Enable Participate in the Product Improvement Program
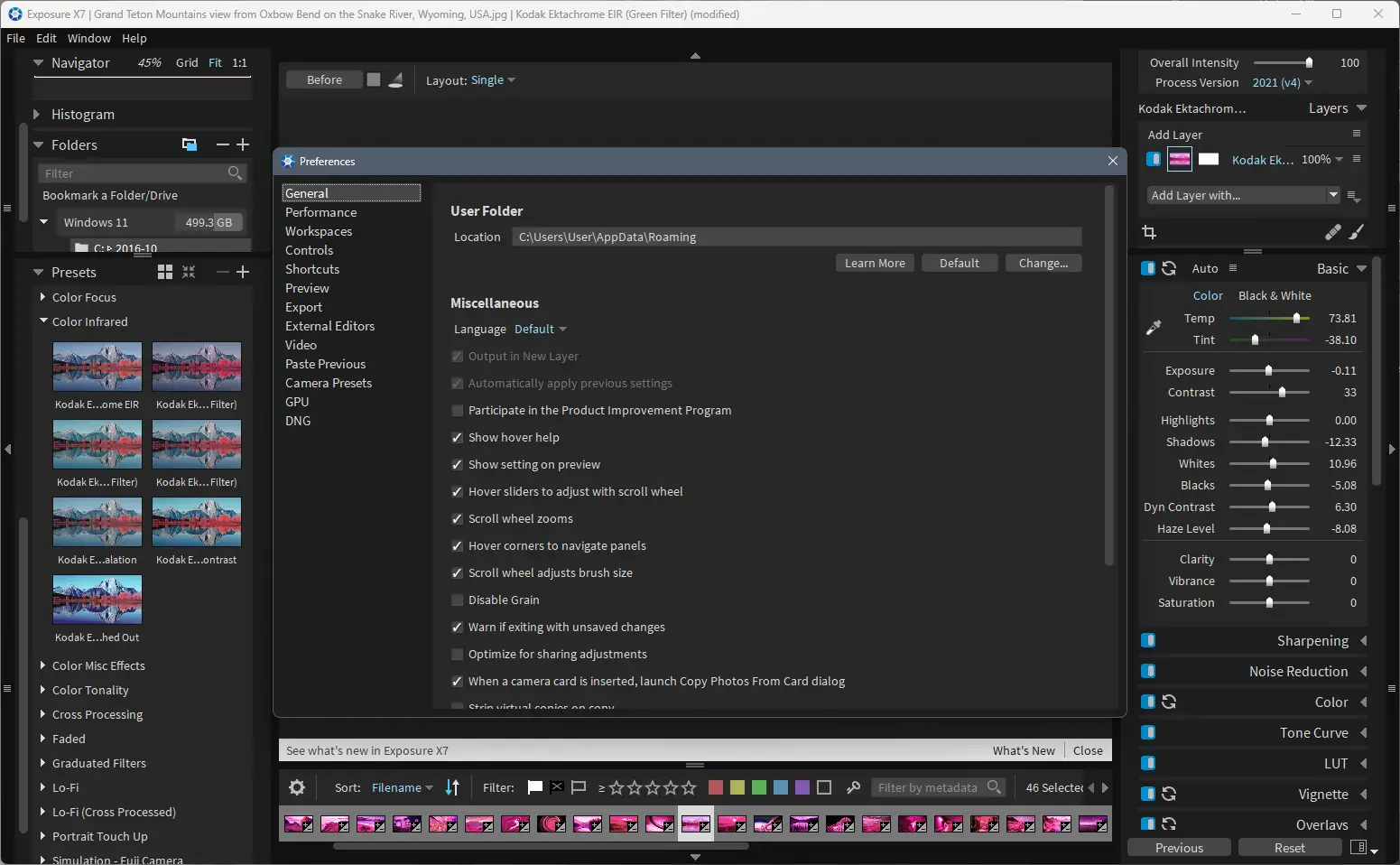This screenshot has height=865, width=1400. click(x=457, y=410)
